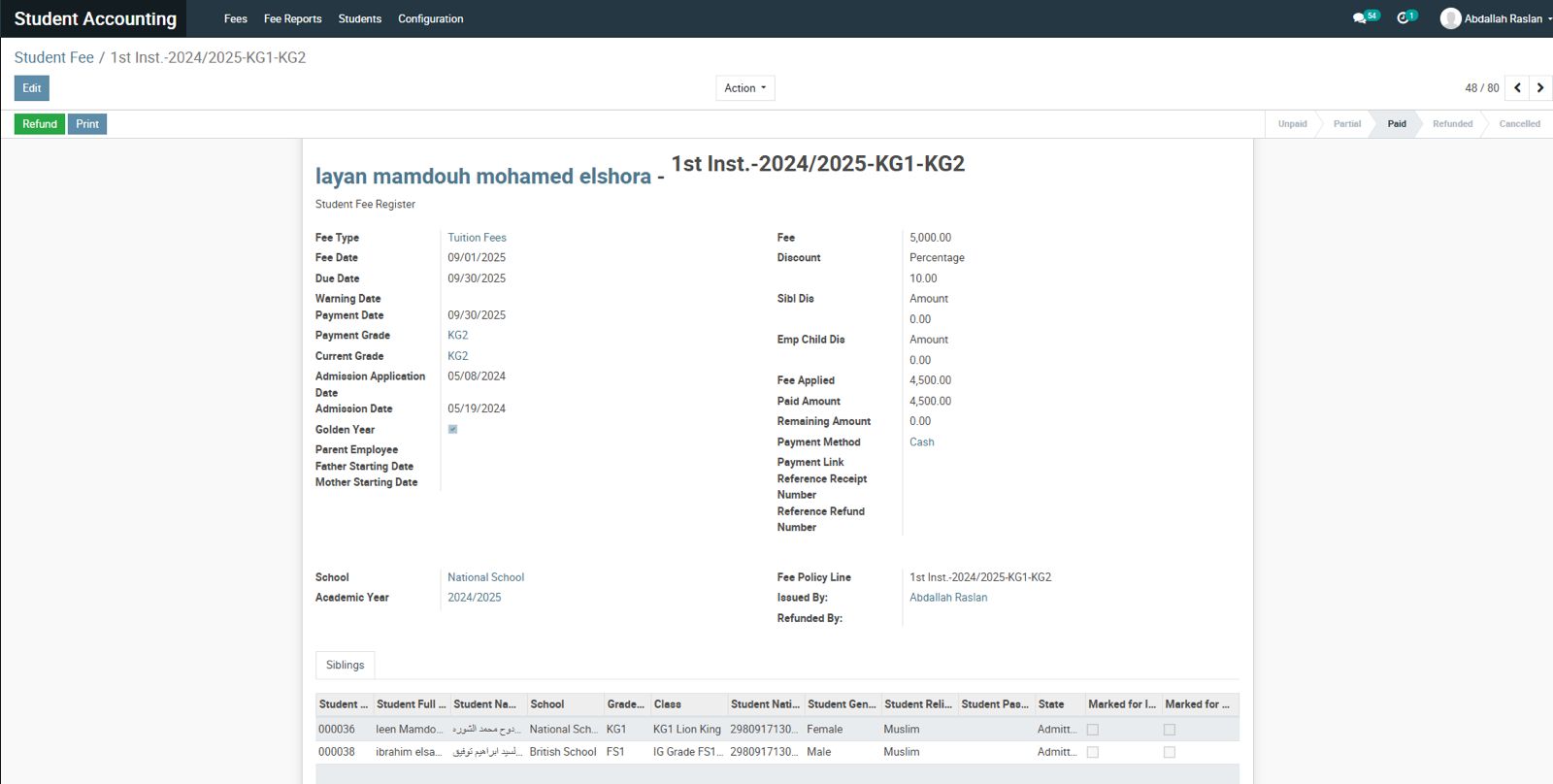Go to the previous record arrow
This screenshot has width=1553, height=784.
(1517, 88)
